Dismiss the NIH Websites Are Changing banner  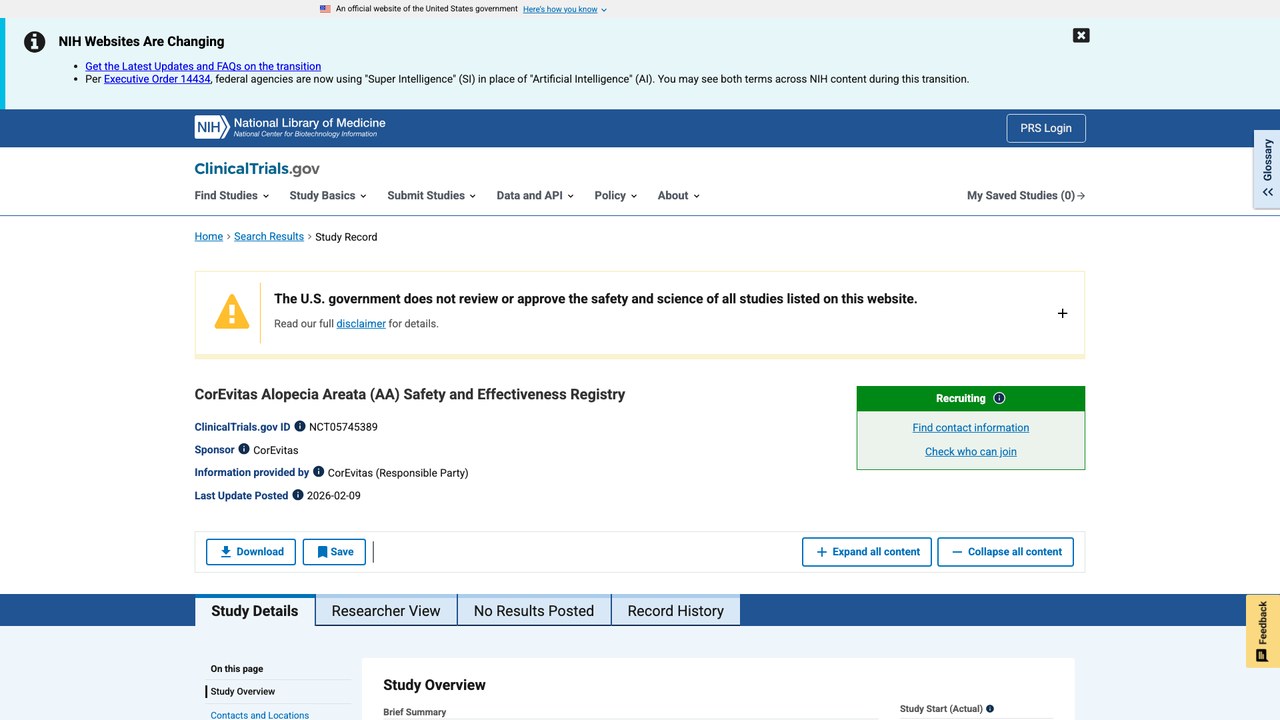click(1081, 35)
